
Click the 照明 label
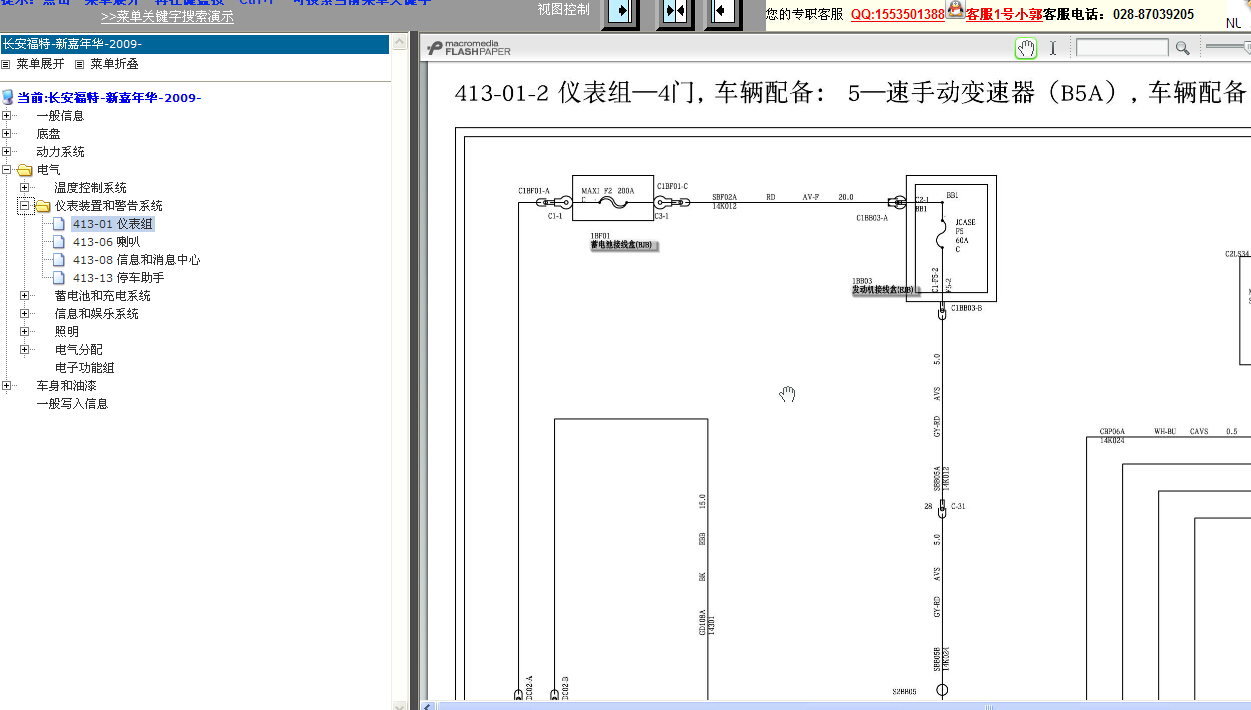point(66,332)
